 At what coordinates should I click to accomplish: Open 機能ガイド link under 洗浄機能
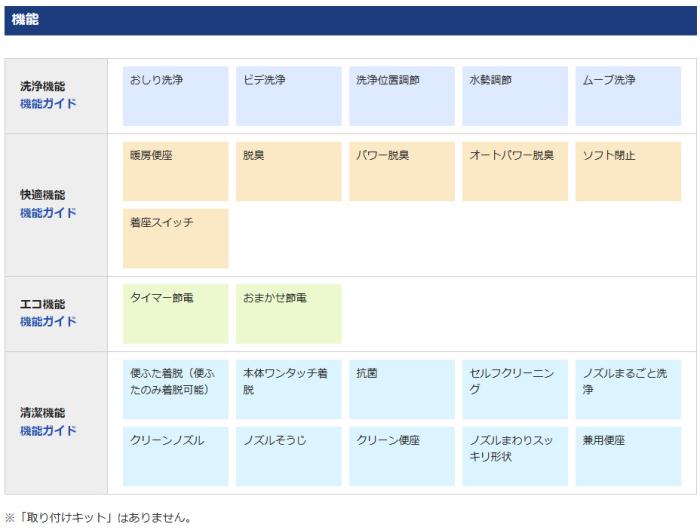tap(48, 104)
